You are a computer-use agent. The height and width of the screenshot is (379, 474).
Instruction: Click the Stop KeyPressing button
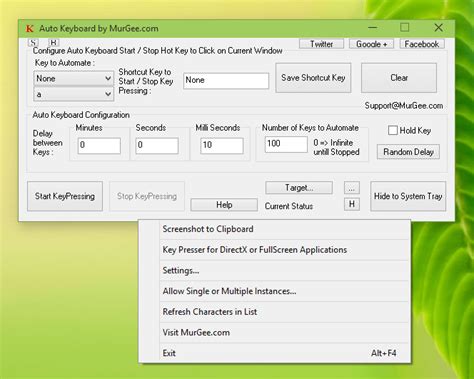point(147,196)
